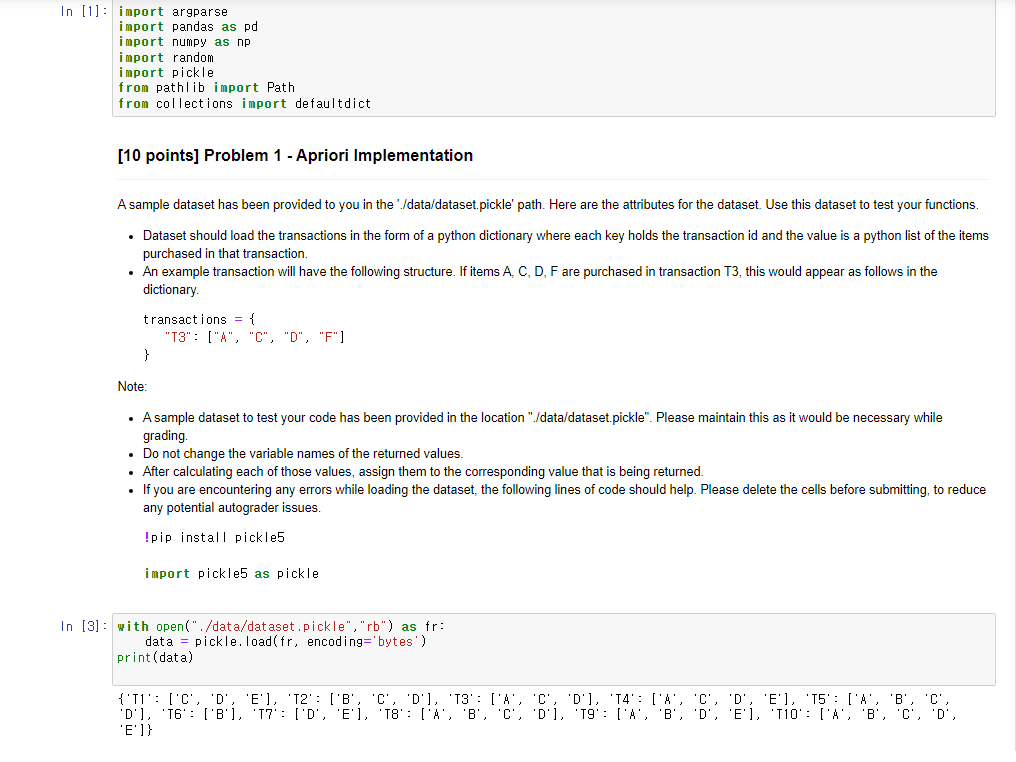Click the paragraph starting 'A sample dataset has been provided'
1016x762 pixels.
(548, 205)
